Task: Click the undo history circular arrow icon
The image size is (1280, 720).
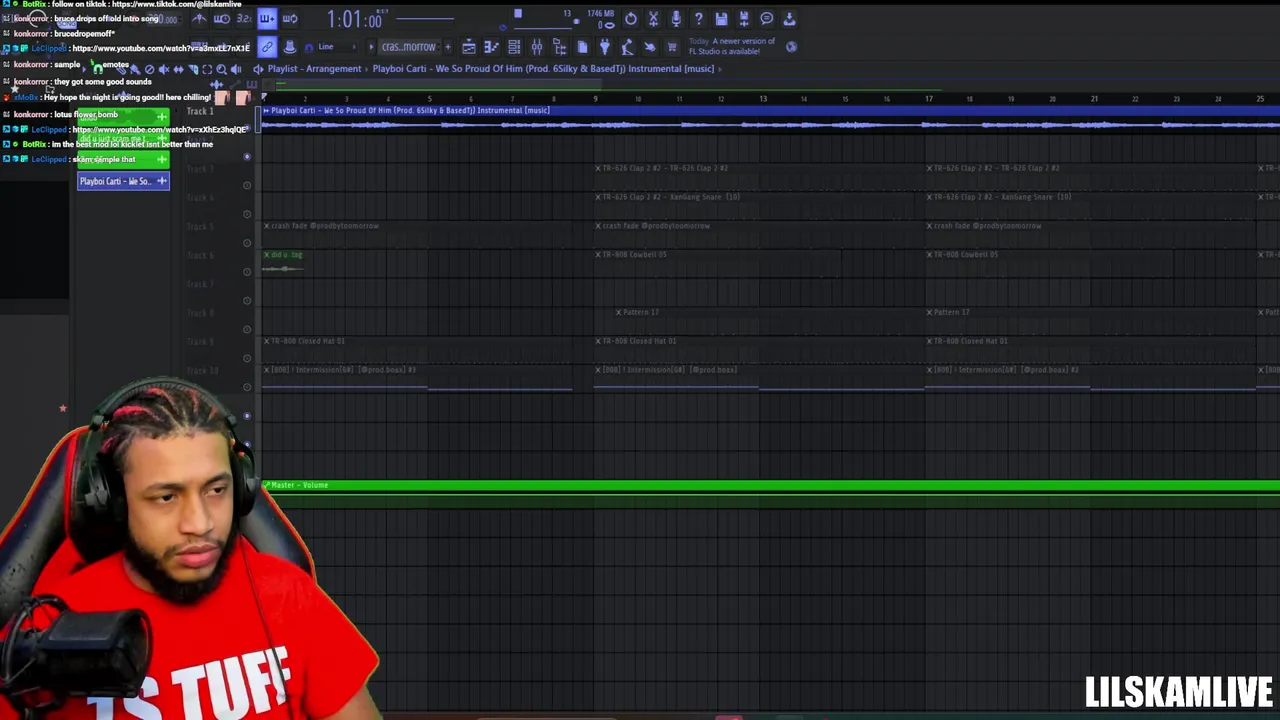Action: [x=631, y=19]
